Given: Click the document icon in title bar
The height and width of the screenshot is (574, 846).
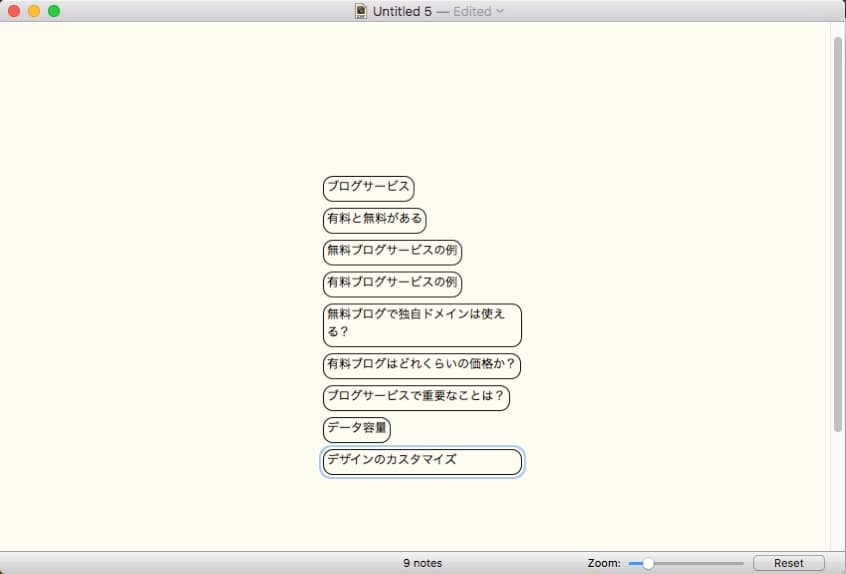Looking at the screenshot, I should (x=361, y=11).
